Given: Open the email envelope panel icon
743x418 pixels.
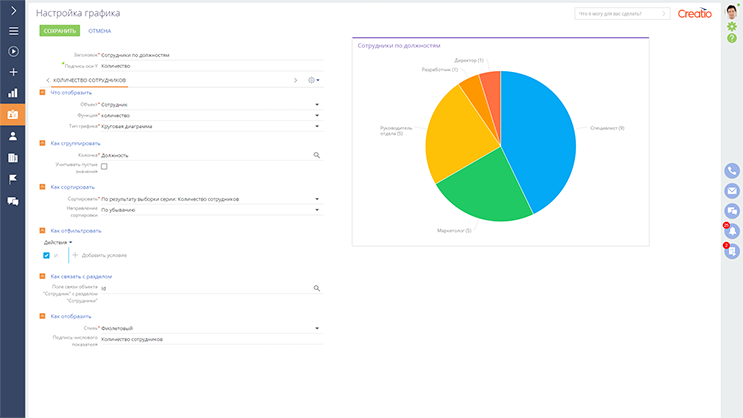Looking at the screenshot, I should [731, 191].
